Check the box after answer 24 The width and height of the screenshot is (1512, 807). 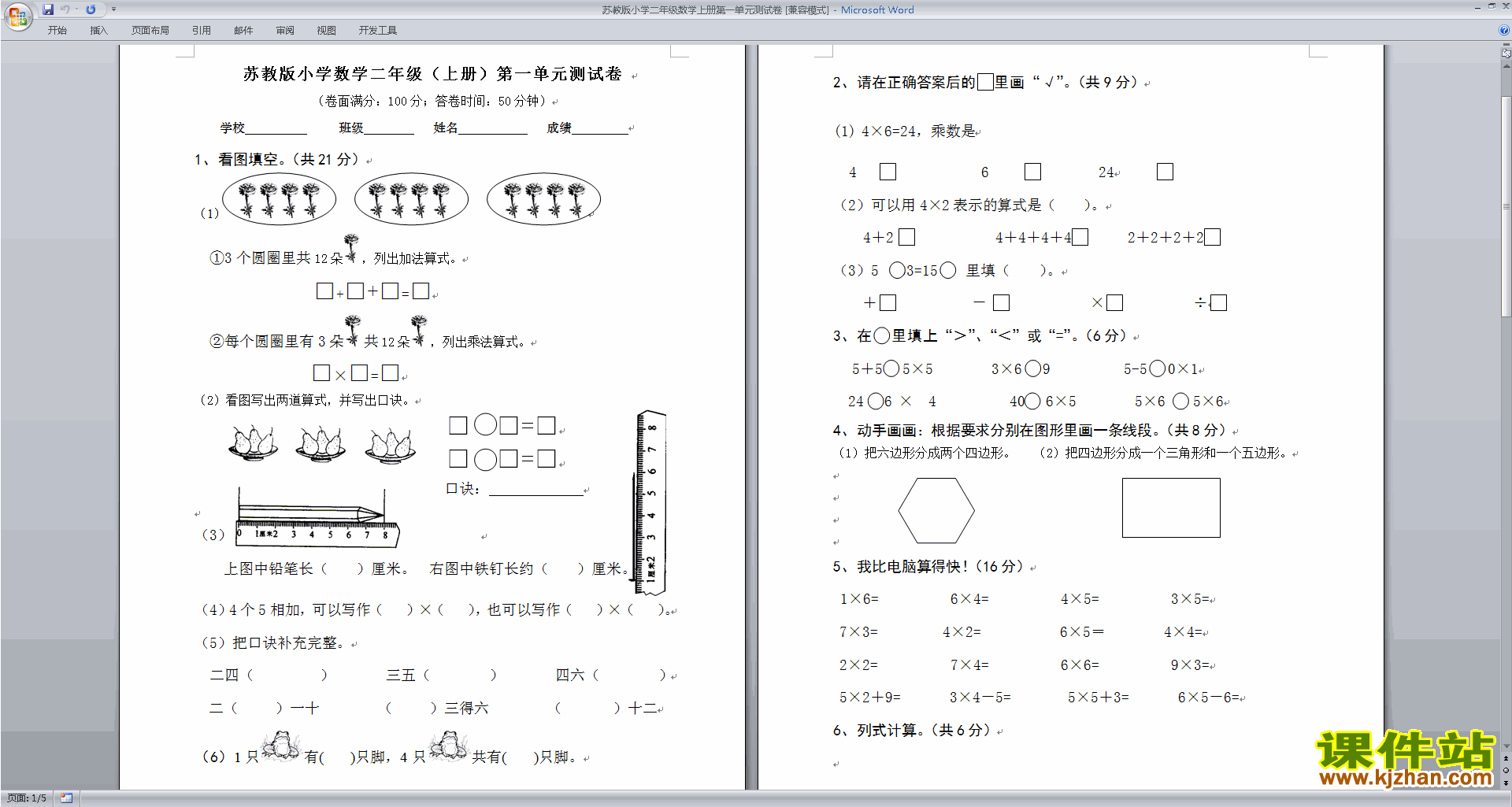[1165, 172]
